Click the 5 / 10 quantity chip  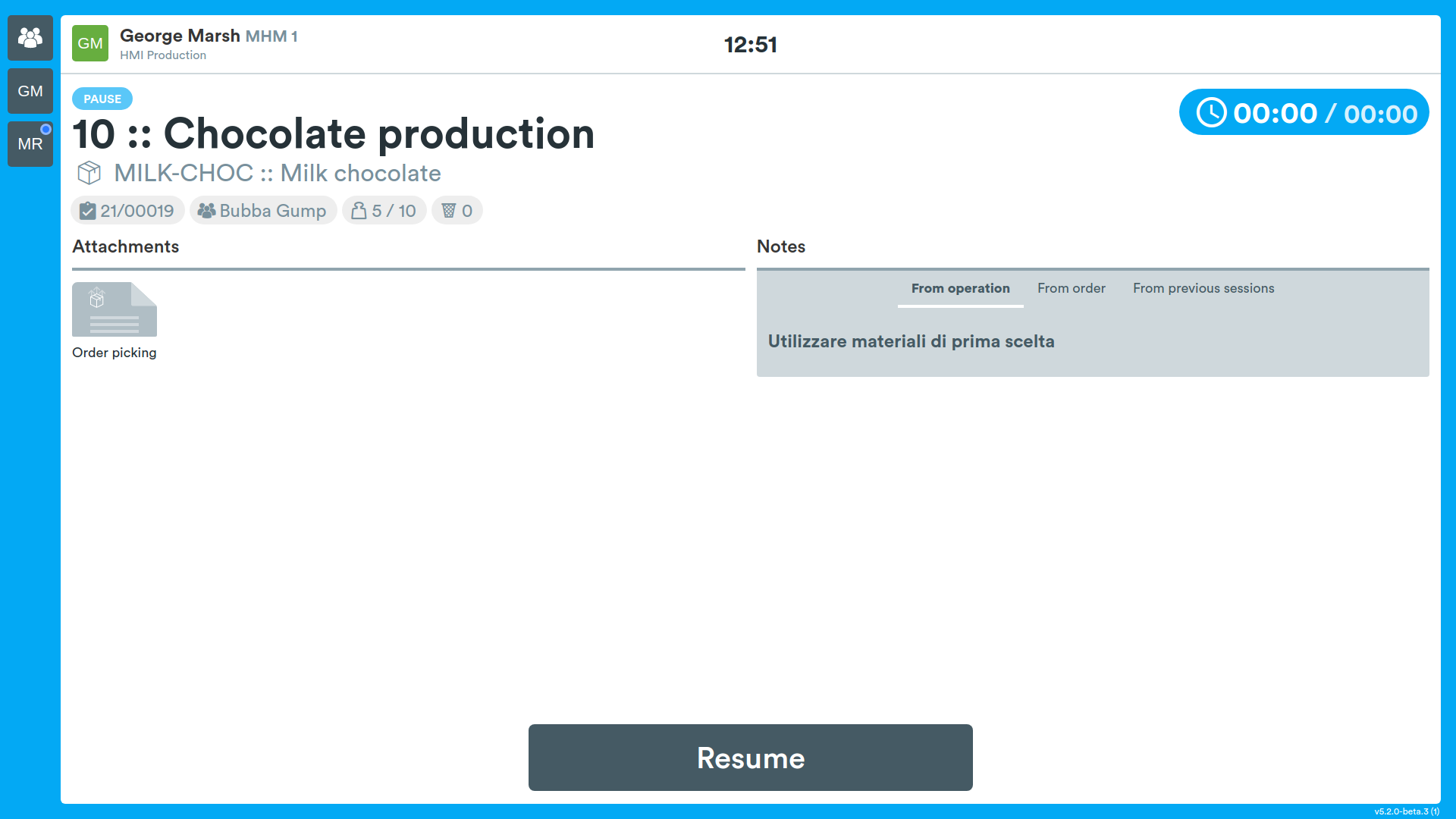click(384, 211)
